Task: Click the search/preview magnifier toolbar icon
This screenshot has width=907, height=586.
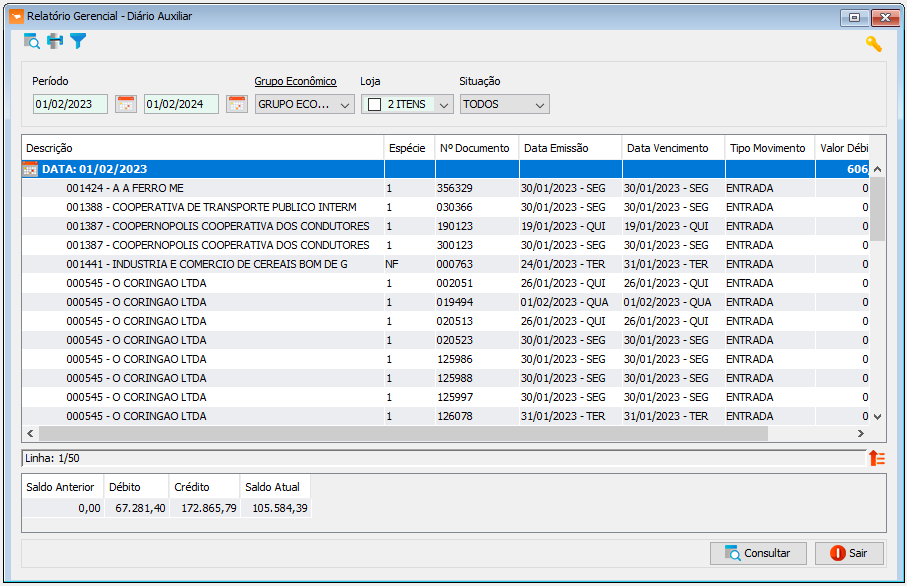Action: tap(31, 41)
